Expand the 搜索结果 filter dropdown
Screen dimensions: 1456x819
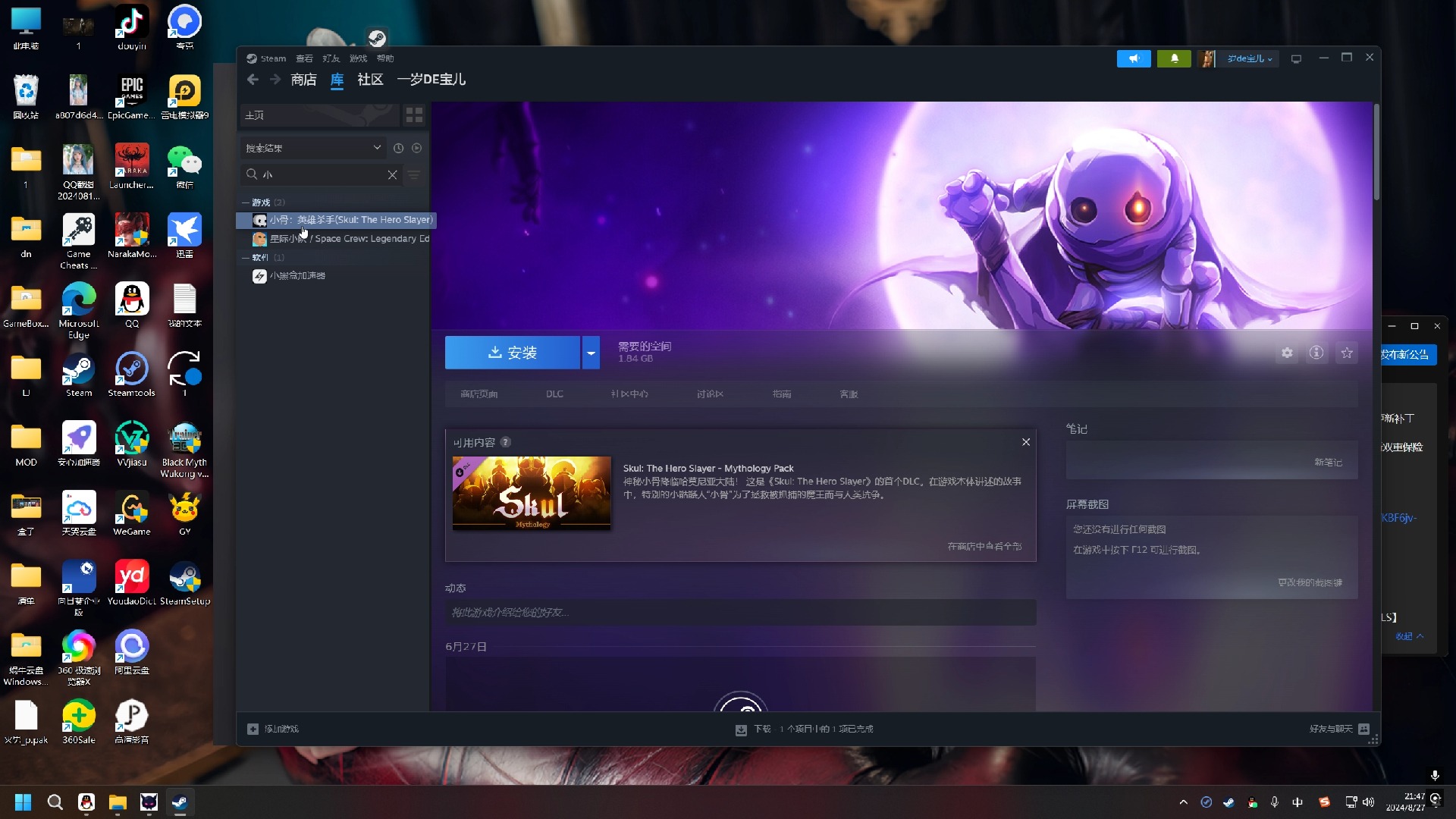click(313, 148)
